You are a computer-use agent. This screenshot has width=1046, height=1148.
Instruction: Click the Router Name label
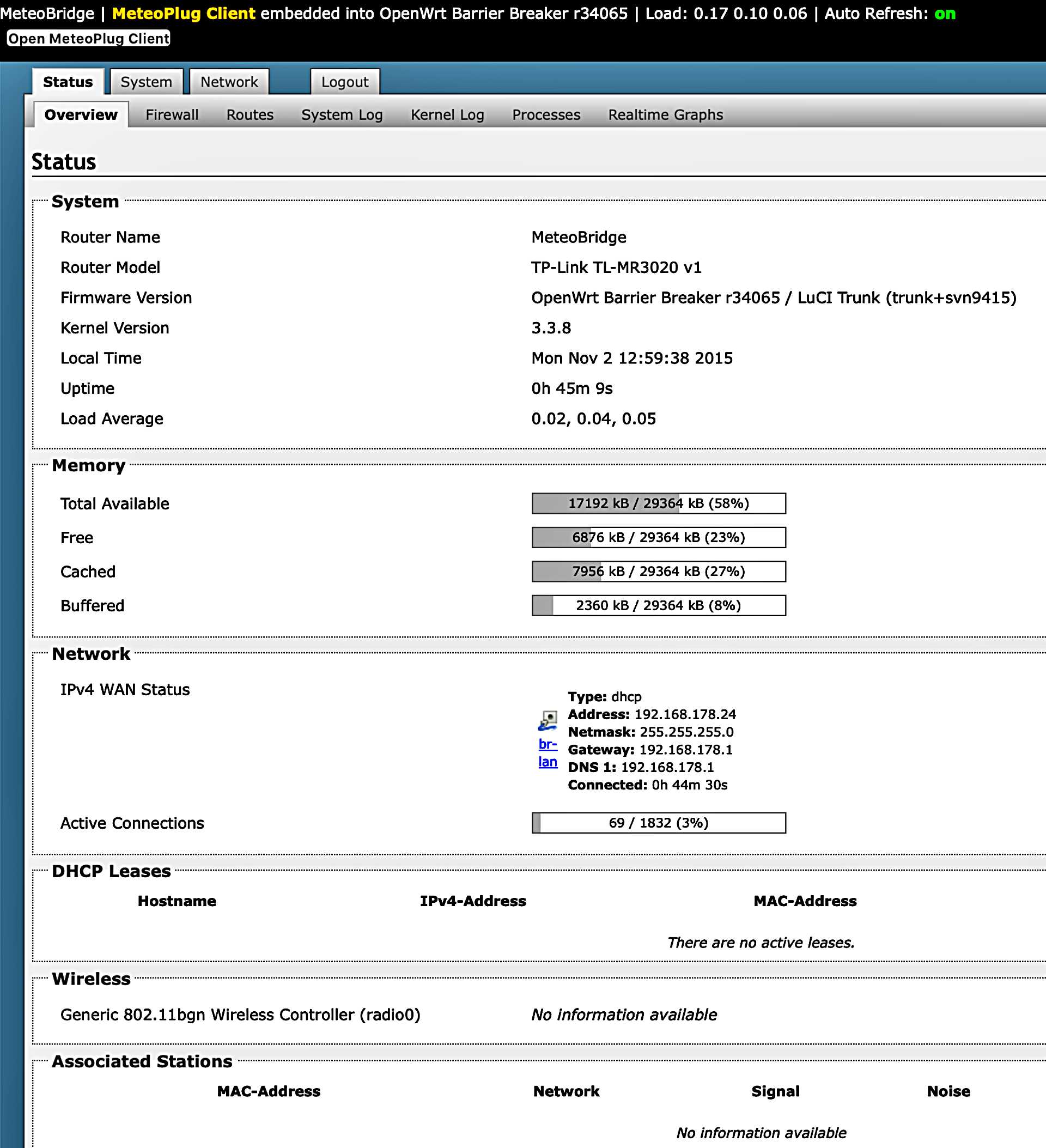click(x=110, y=238)
